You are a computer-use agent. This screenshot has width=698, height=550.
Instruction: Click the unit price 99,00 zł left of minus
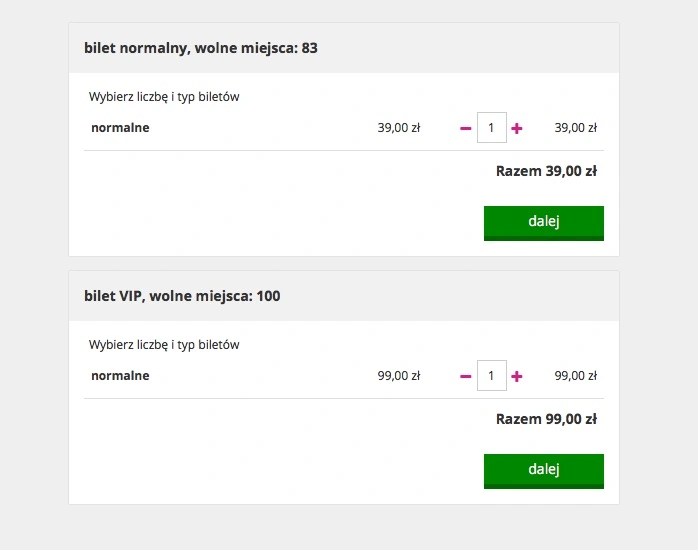coord(399,376)
